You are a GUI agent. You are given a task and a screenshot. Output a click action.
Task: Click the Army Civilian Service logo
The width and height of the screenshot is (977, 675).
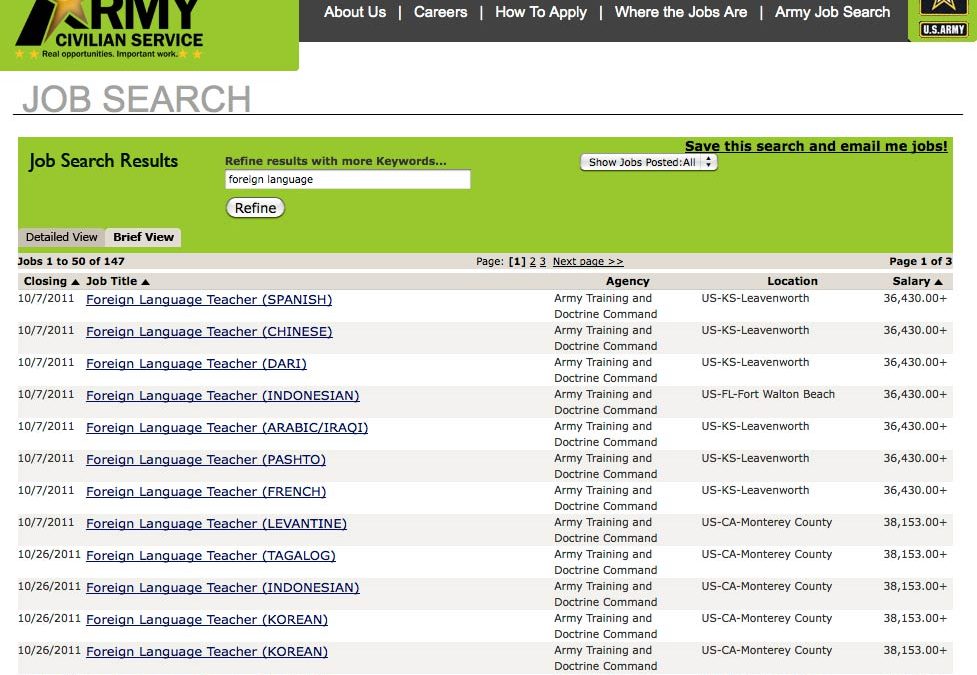click(110, 30)
